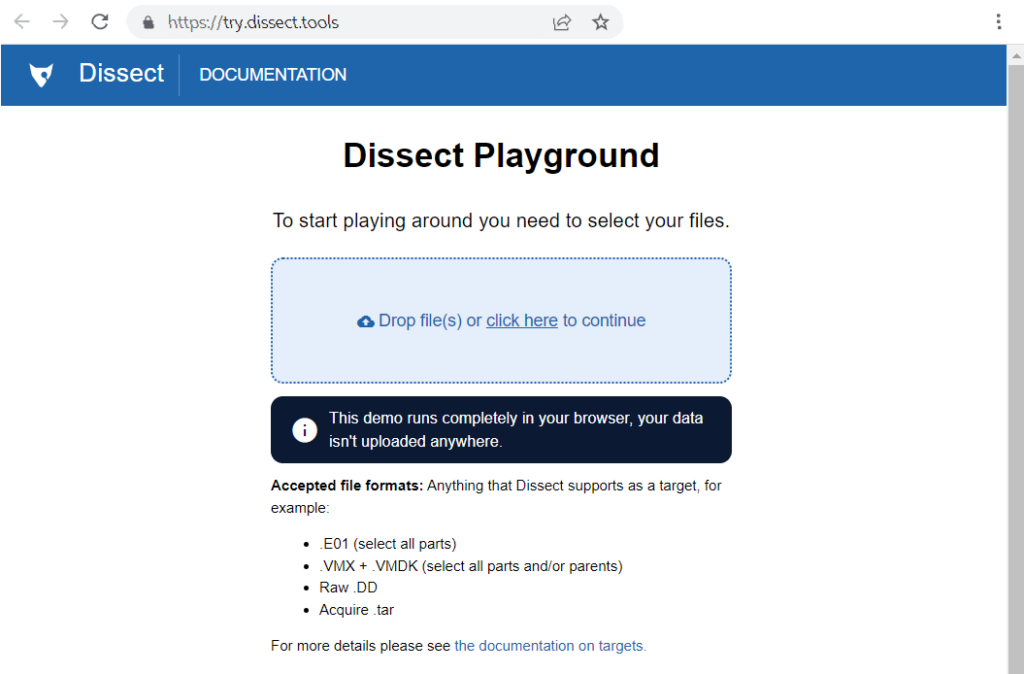
Task: Click inside the browser address bar
Action: pos(300,21)
